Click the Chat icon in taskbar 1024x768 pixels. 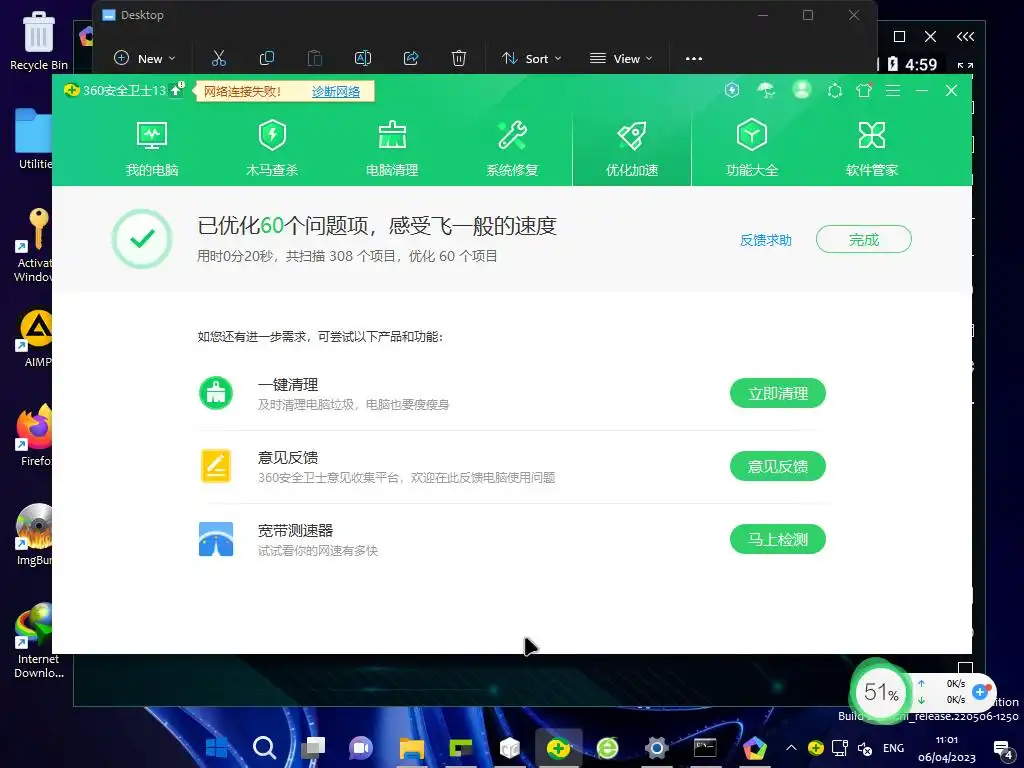[x=362, y=748]
